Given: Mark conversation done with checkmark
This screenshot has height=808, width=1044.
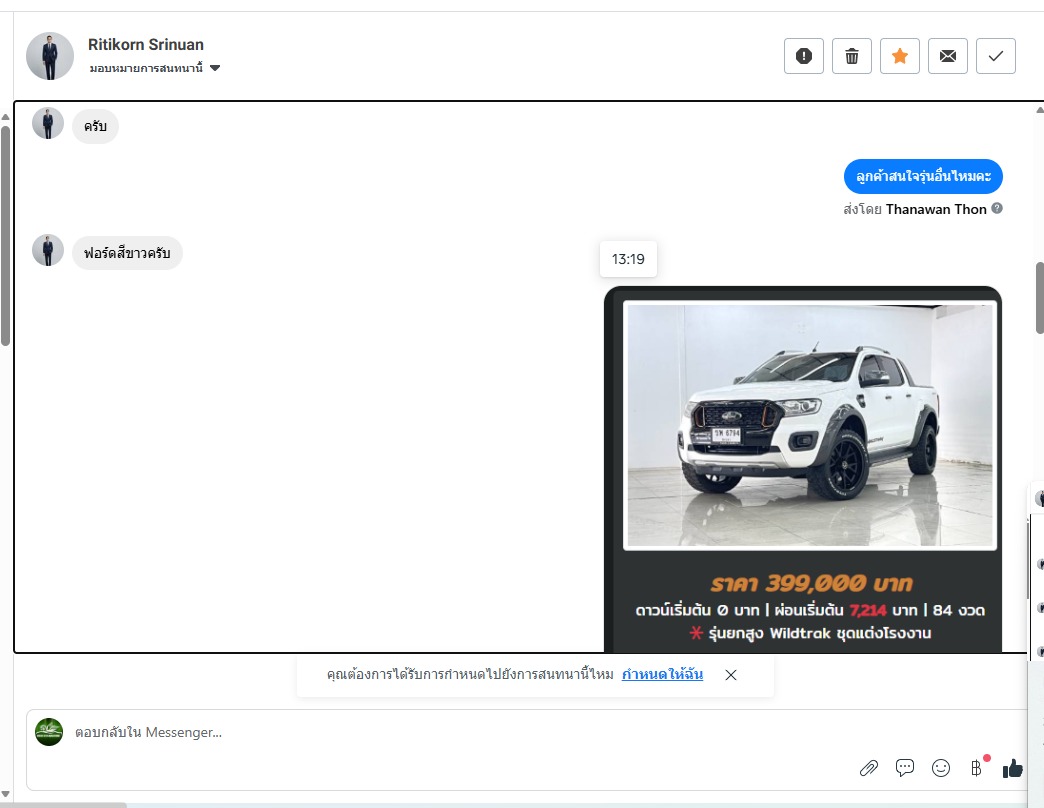Looking at the screenshot, I should (x=995, y=56).
